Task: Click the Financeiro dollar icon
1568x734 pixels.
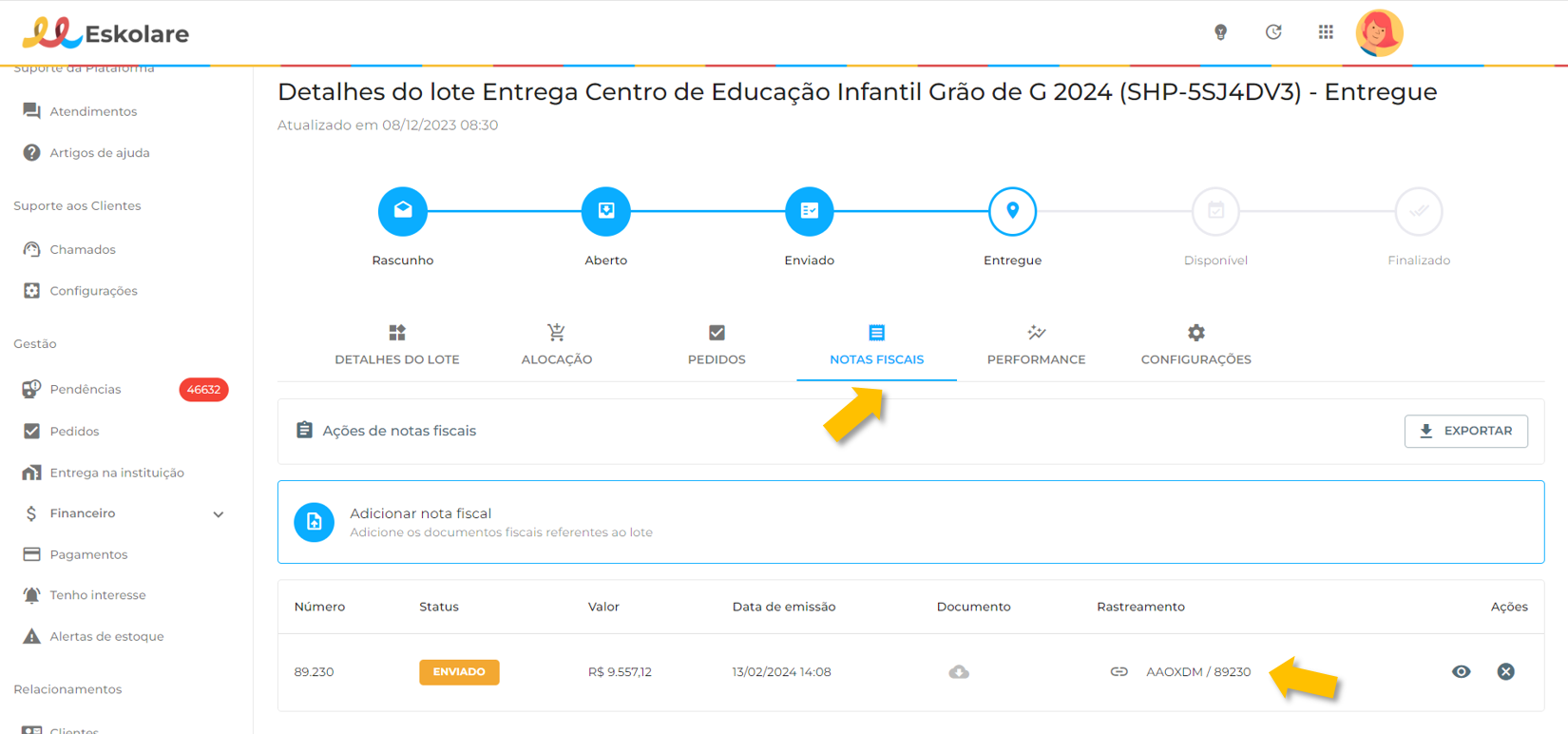Action: click(x=31, y=513)
